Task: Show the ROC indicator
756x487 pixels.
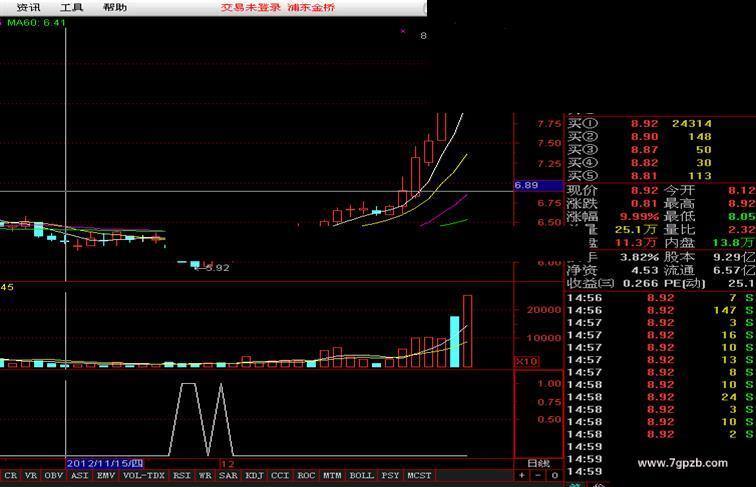Action: (306, 475)
